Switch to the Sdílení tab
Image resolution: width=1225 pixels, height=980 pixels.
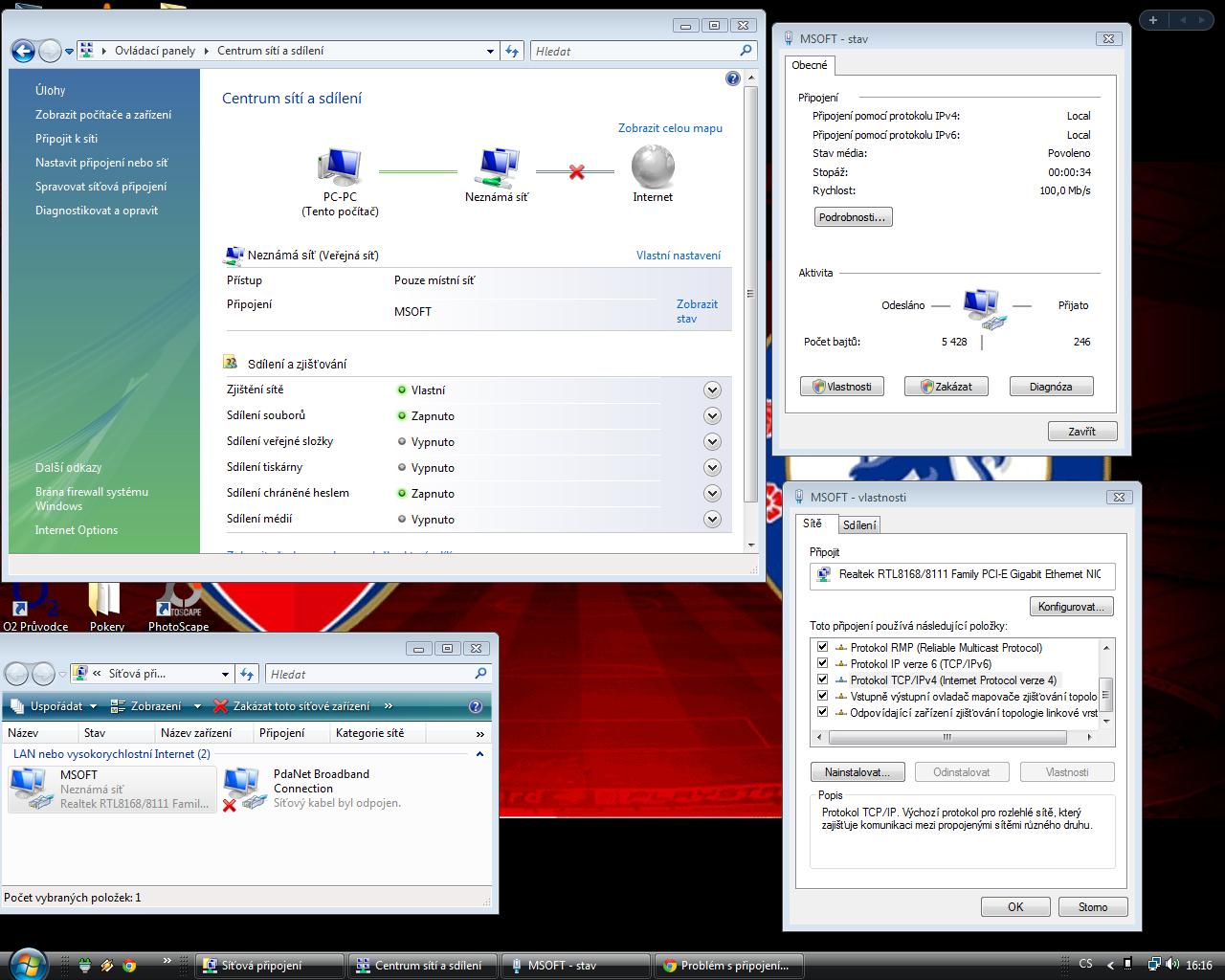(859, 524)
